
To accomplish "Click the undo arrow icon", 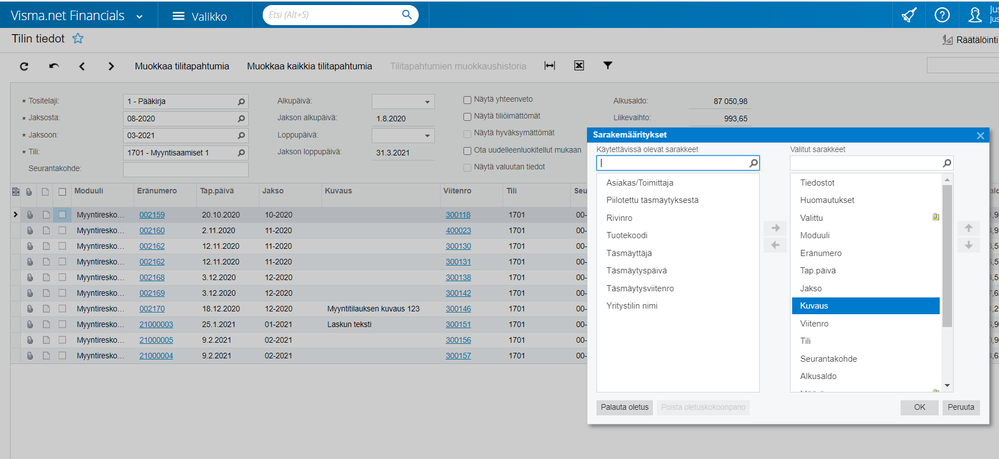I will click(53, 66).
